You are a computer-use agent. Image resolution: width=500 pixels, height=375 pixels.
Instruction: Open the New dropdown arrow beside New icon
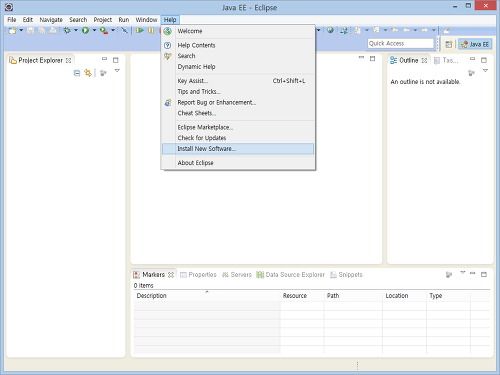[21, 30]
